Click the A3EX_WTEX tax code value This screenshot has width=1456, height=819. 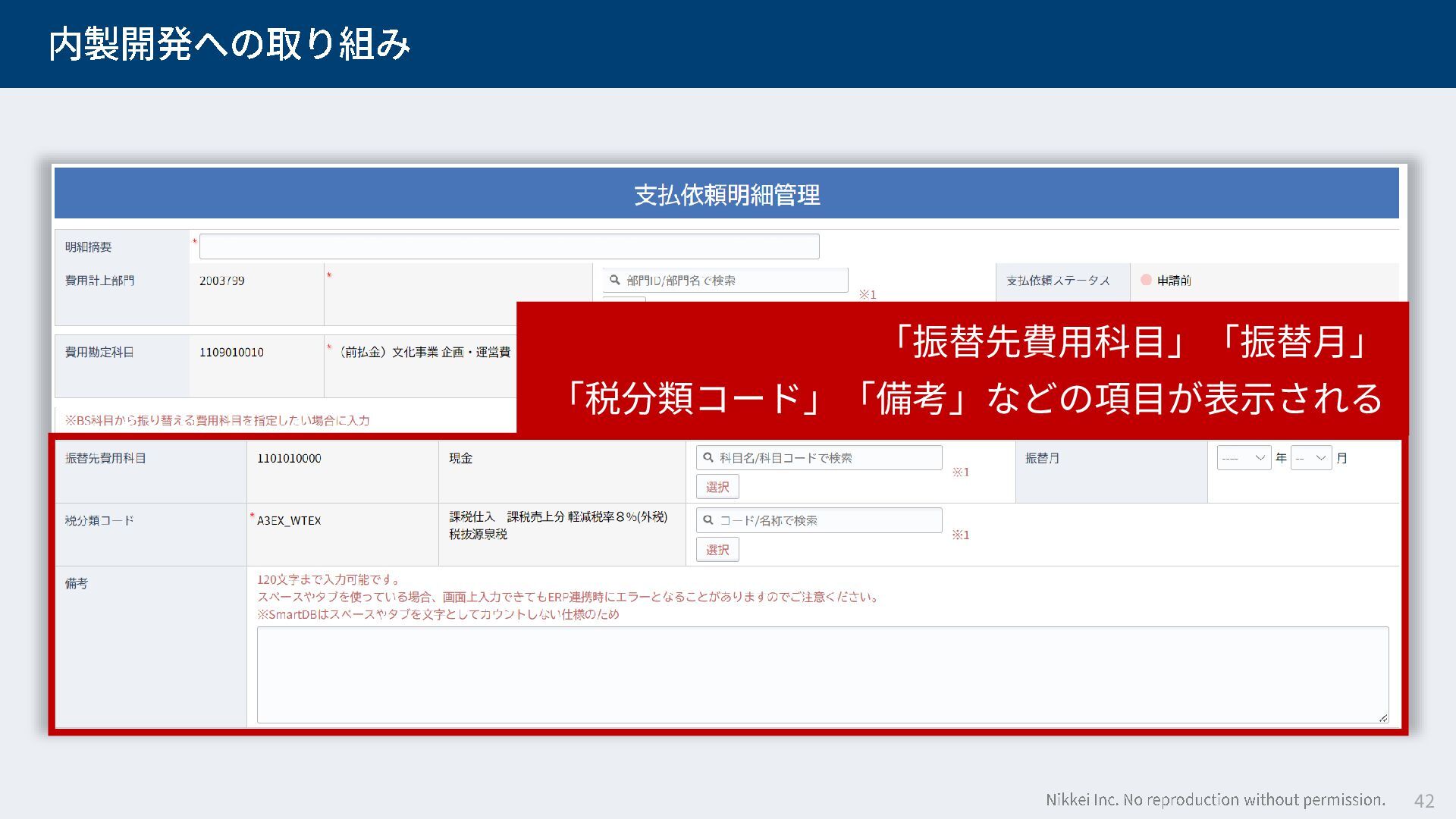click(x=289, y=521)
